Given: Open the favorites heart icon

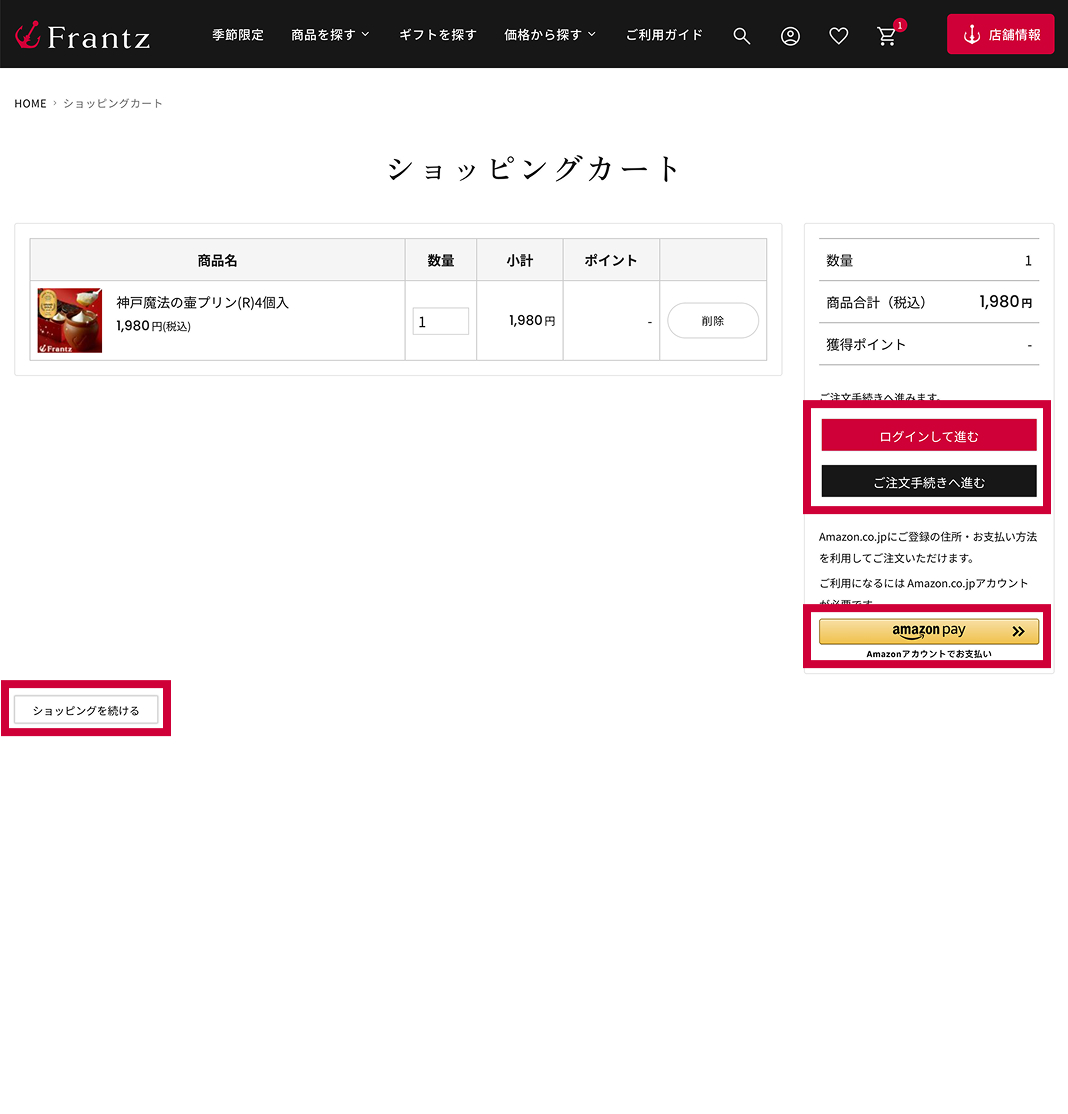Looking at the screenshot, I should click(838, 36).
